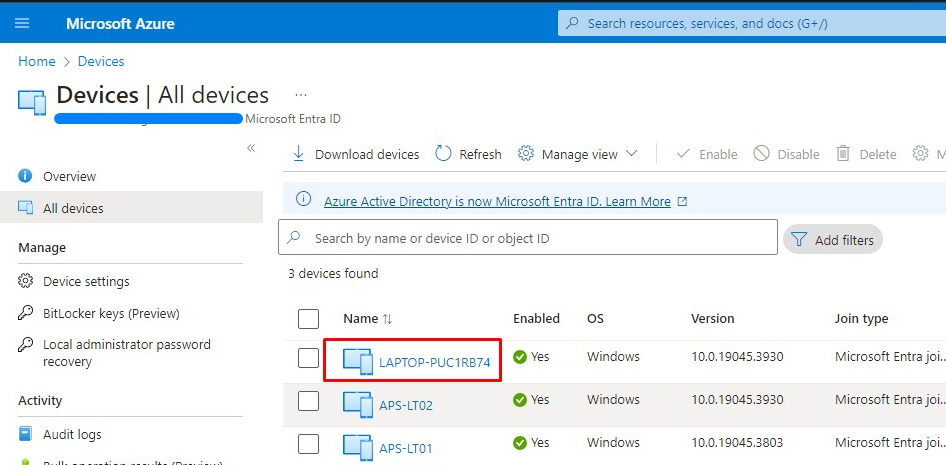
Task: Check the box for APS-LT01 row
Action: pyautogui.click(x=308, y=444)
